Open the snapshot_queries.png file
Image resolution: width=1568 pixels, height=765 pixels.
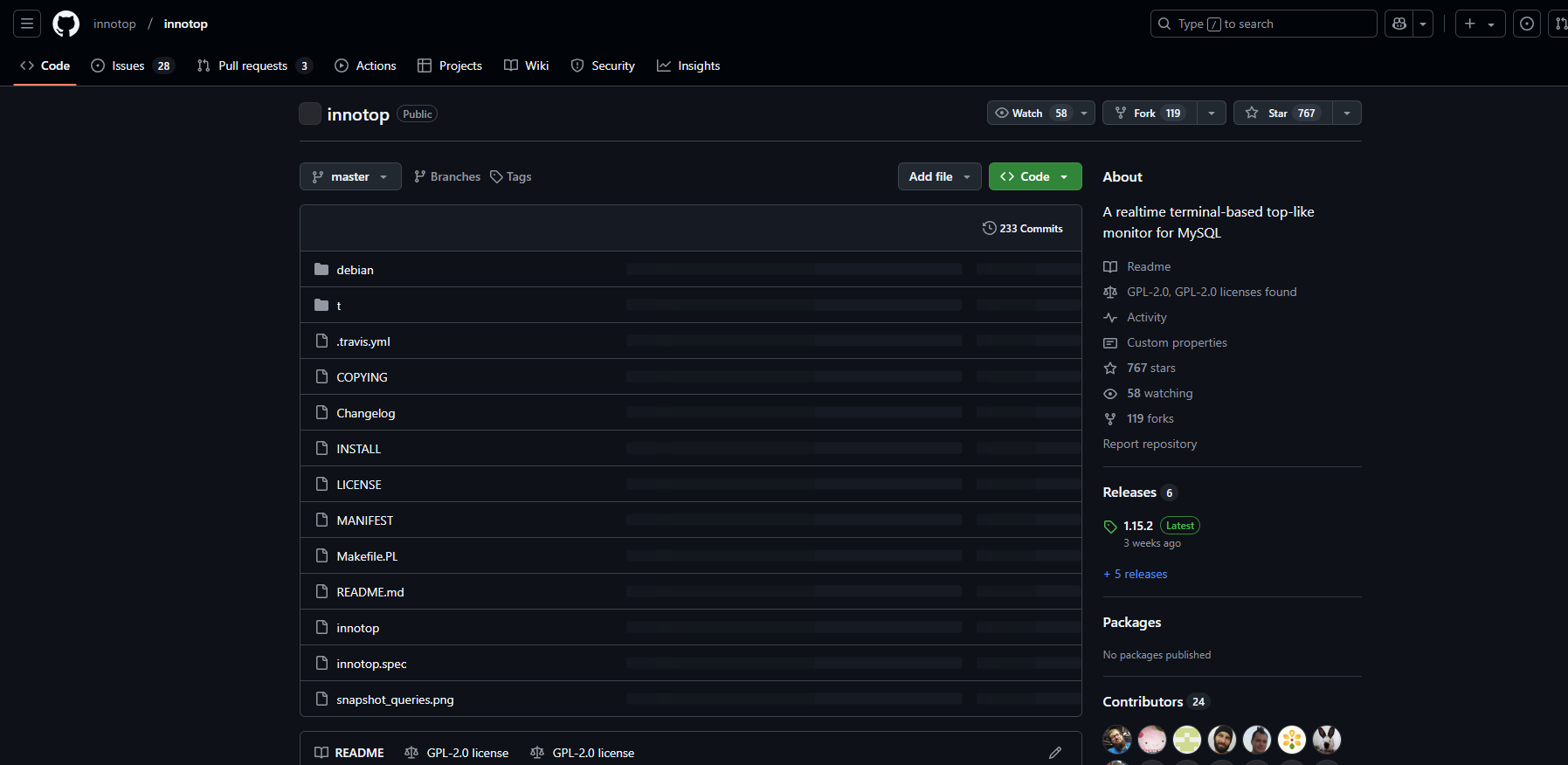[x=395, y=700]
